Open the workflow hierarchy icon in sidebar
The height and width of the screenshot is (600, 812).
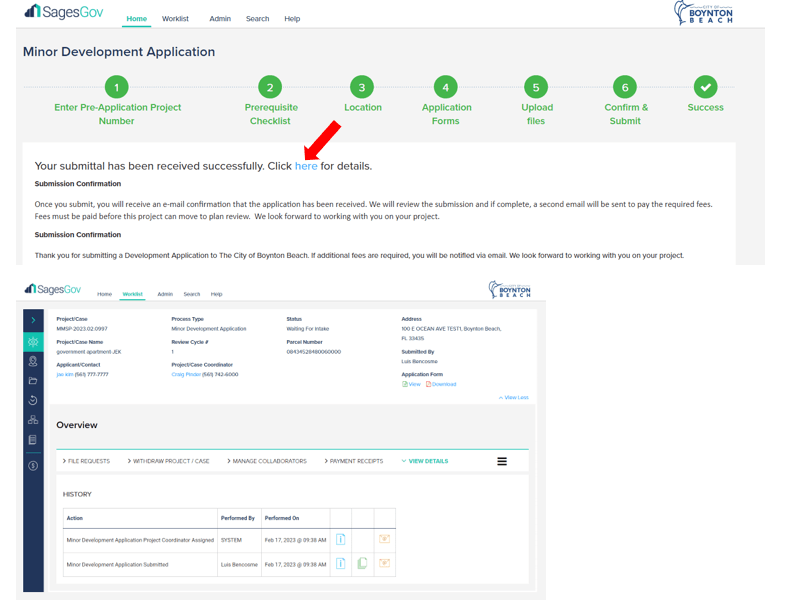pyautogui.click(x=33, y=420)
